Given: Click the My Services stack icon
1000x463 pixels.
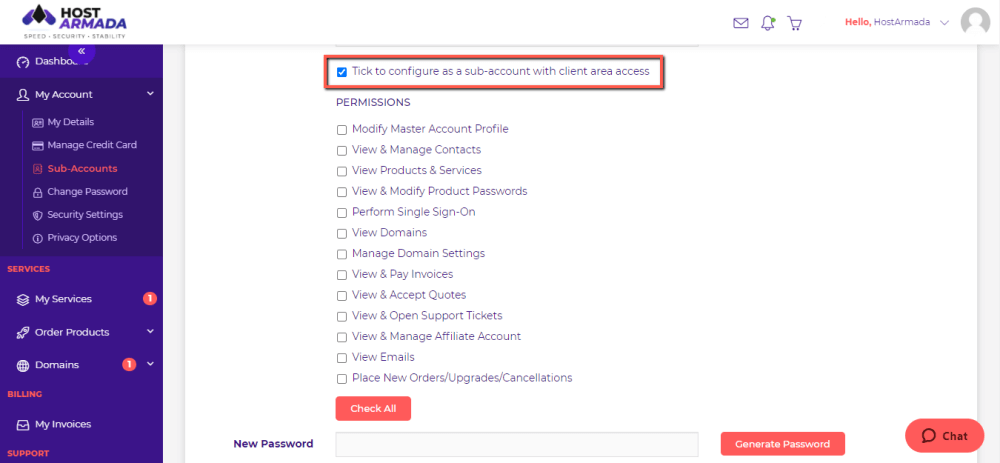Looking at the screenshot, I should click(x=23, y=299).
